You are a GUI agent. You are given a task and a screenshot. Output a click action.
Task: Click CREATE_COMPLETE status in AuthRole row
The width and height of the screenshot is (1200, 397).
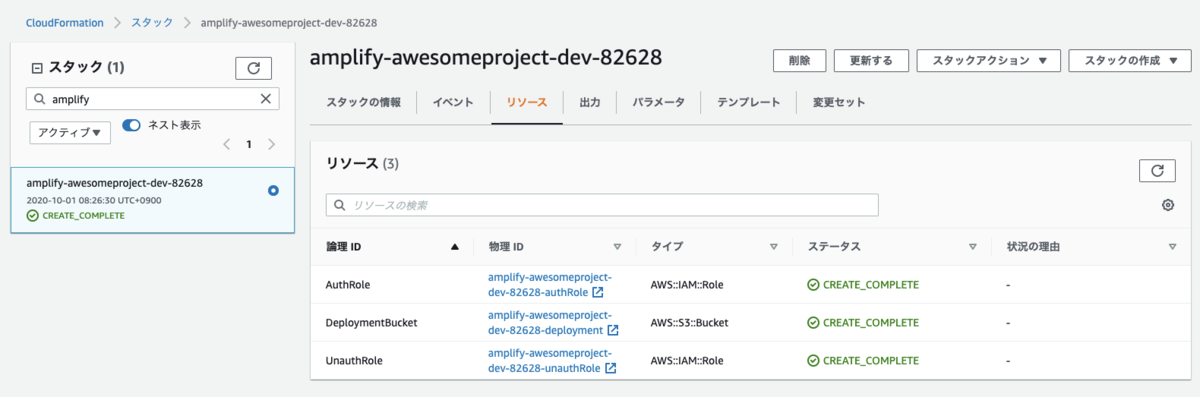[x=863, y=285]
